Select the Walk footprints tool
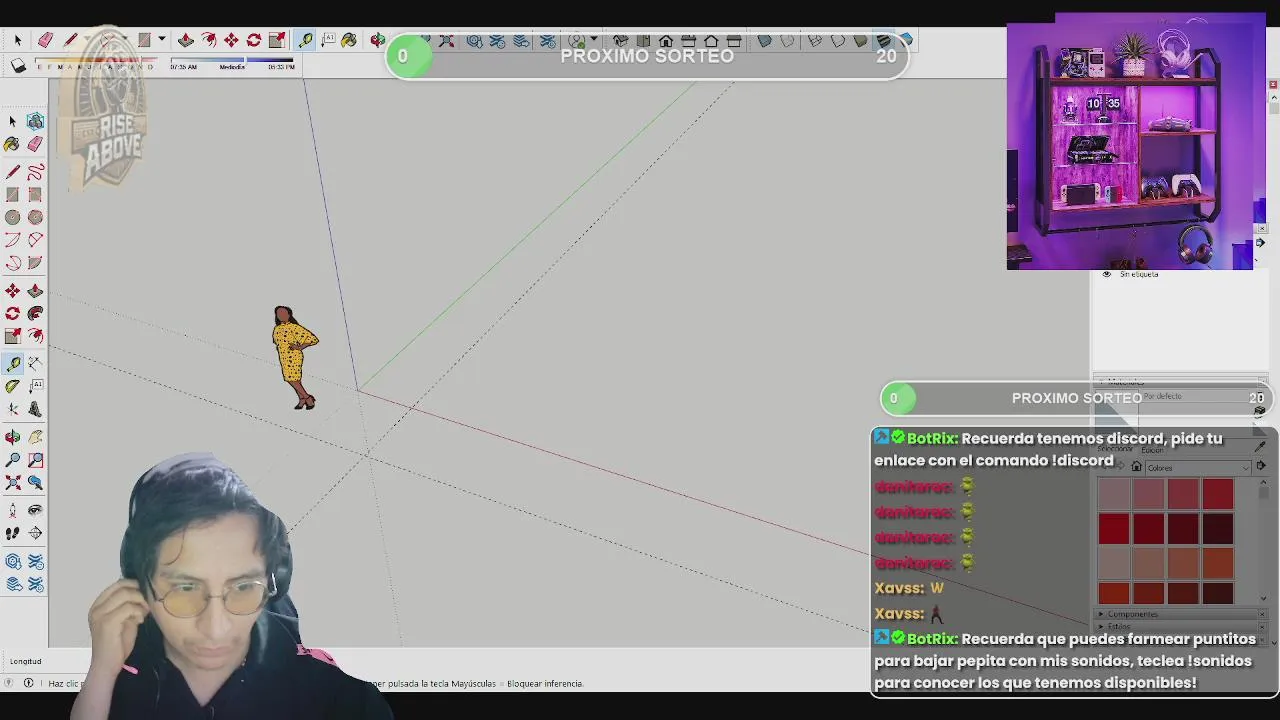This screenshot has width=1280, height=720. [x=12, y=534]
